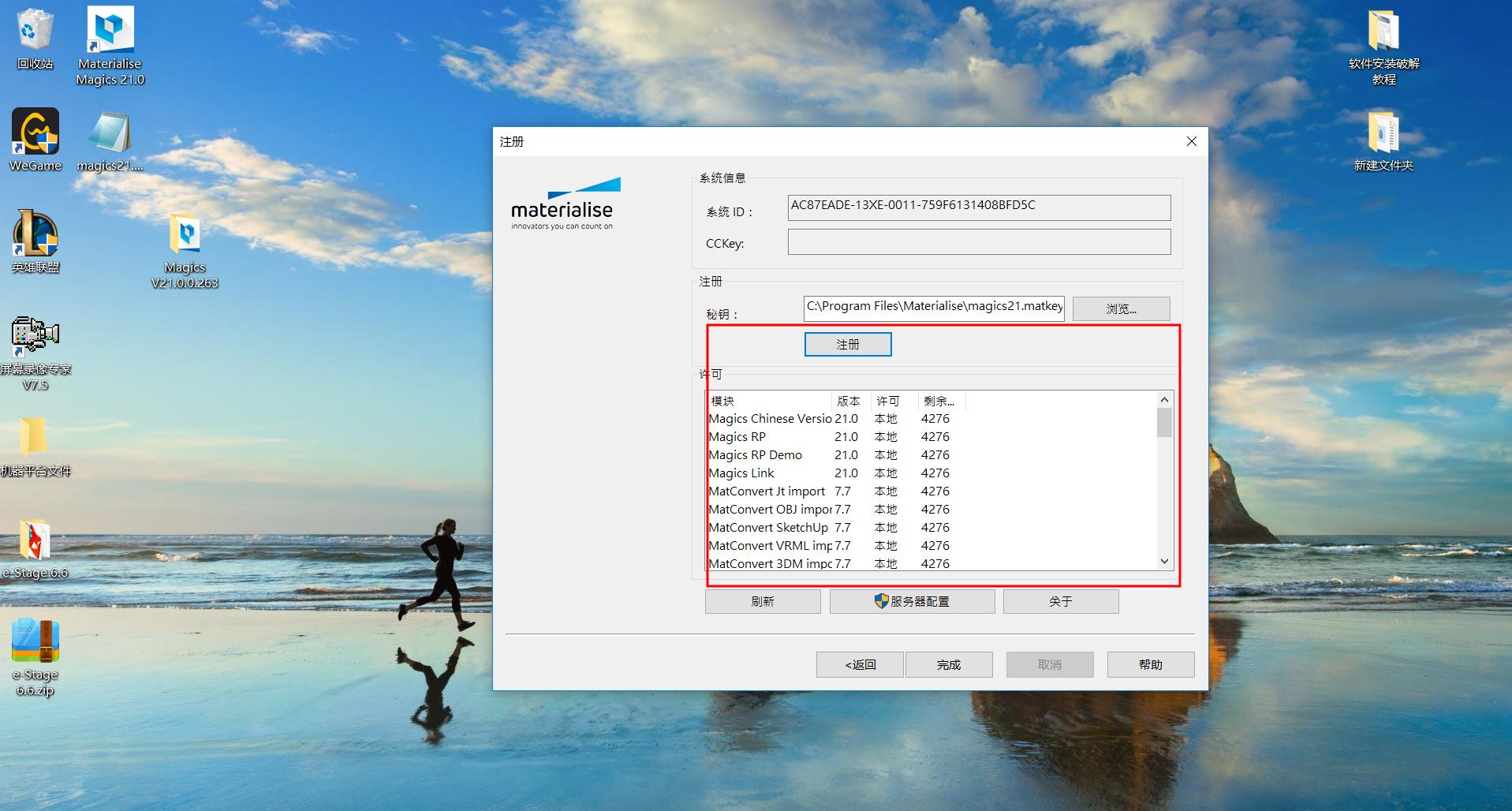The height and width of the screenshot is (811, 1512).
Task: Select Magics V21.0.0.263 folder icon
Action: coord(185,251)
